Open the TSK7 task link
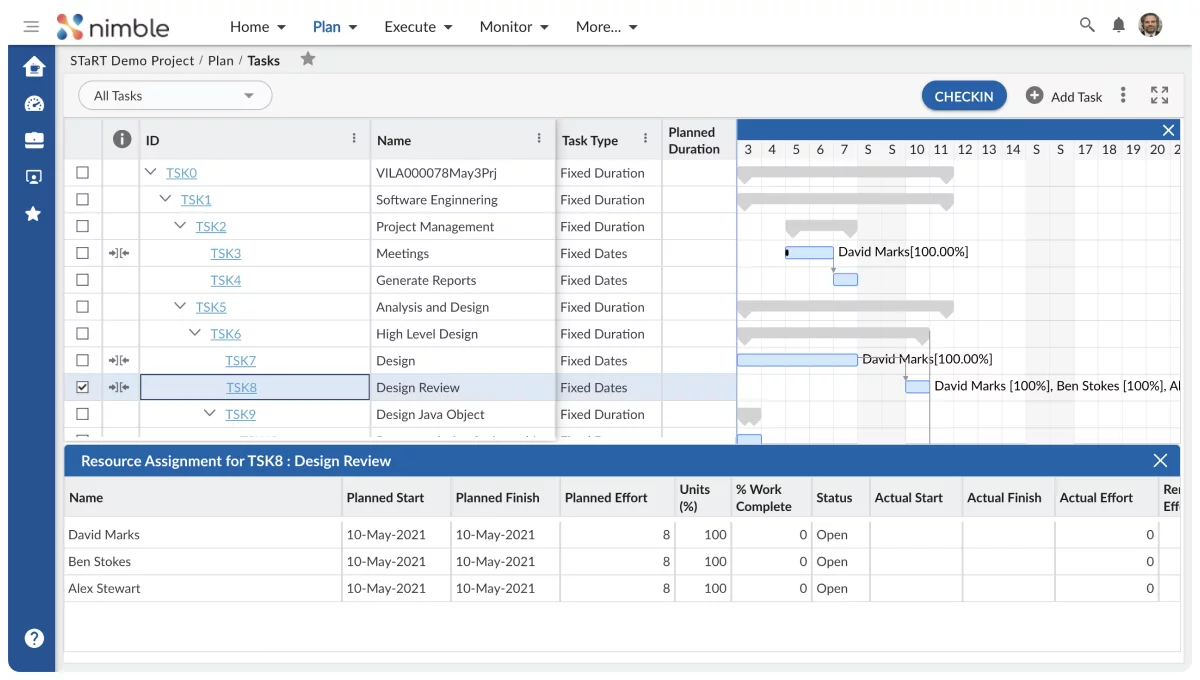Image resolution: width=1200 pixels, height=680 pixels. click(x=240, y=361)
